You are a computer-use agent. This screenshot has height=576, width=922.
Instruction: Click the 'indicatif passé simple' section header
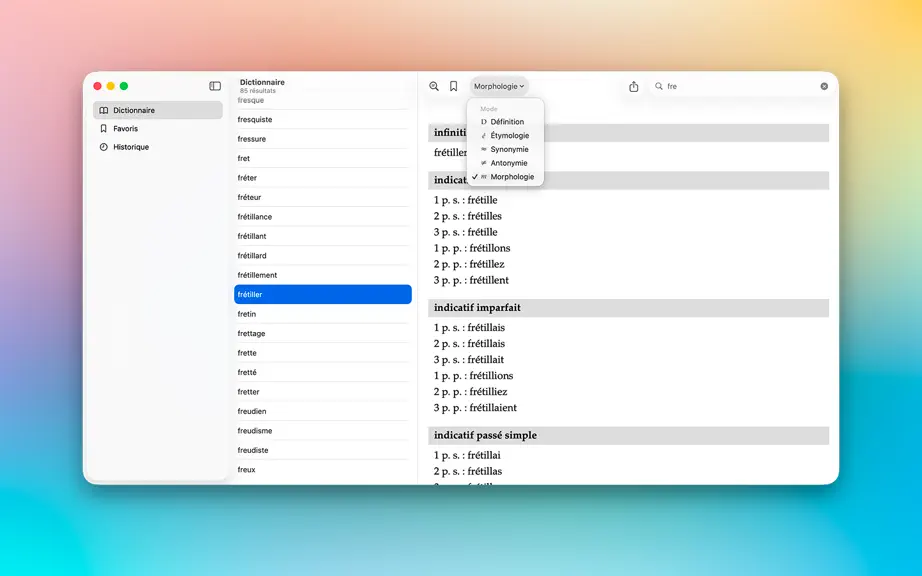[x=629, y=435]
